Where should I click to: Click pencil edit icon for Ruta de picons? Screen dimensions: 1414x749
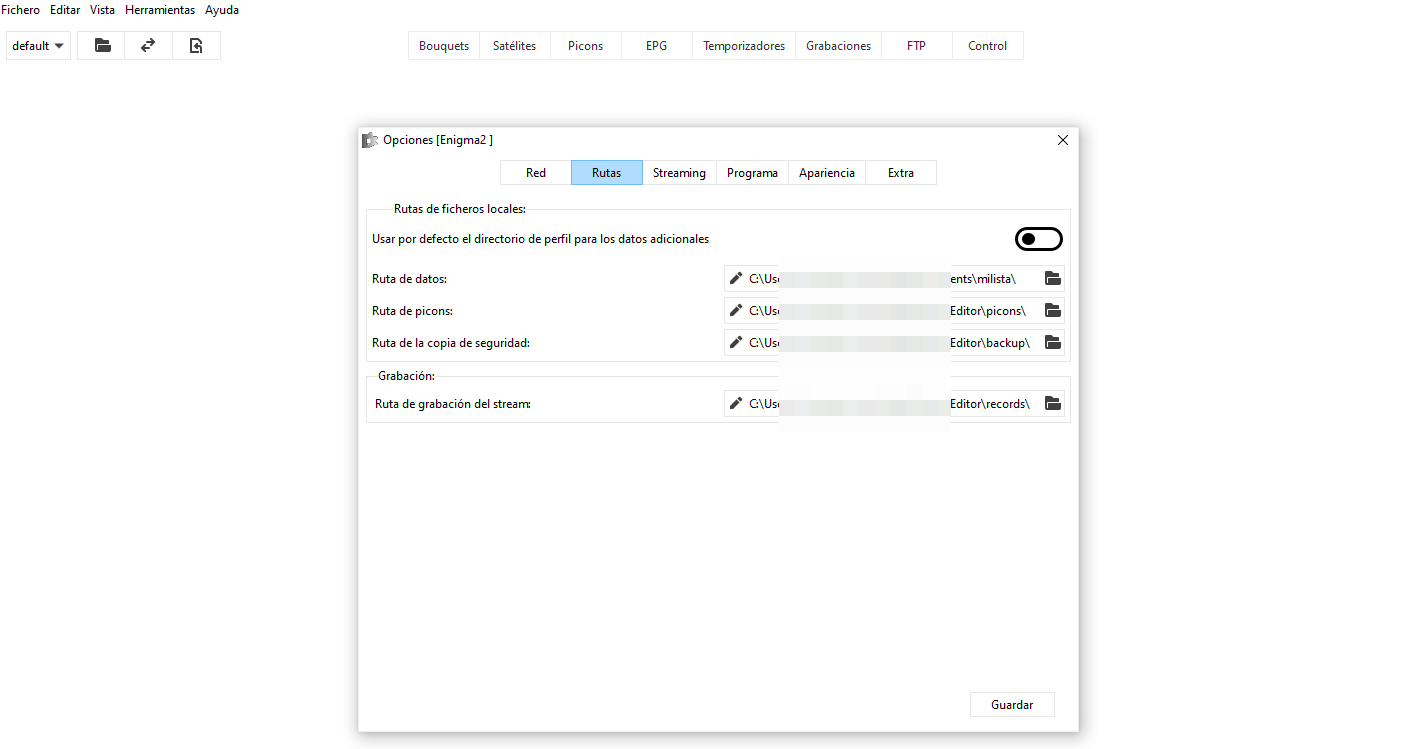(x=737, y=310)
